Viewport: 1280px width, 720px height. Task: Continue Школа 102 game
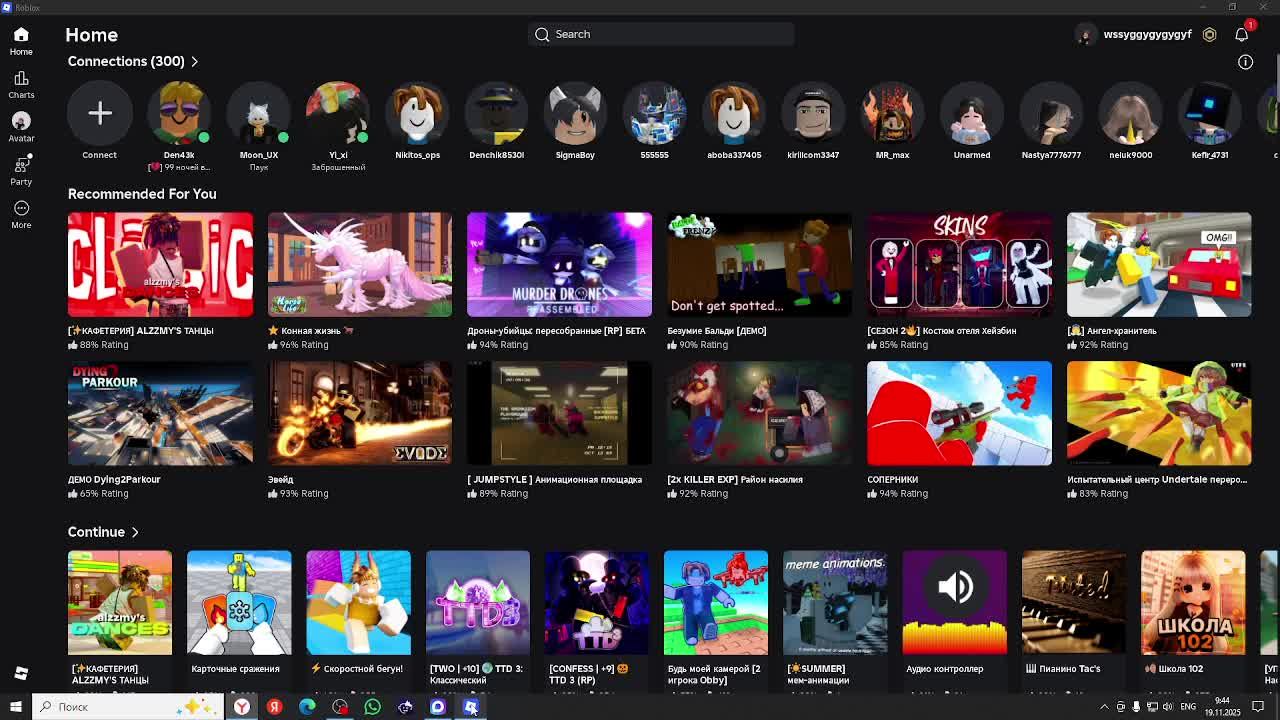tap(1193, 602)
